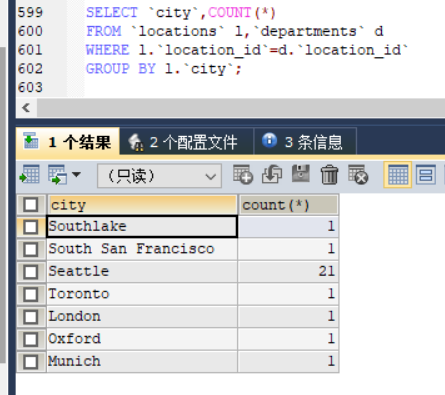Click the save changes floppy icon
The image size is (445, 395).
coord(301,174)
